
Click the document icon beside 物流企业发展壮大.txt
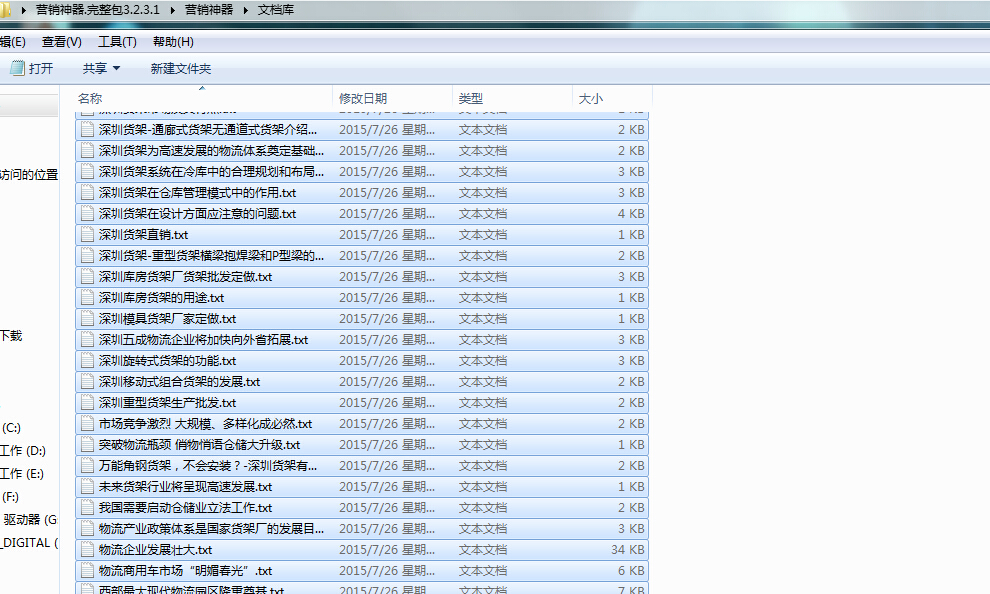88,549
